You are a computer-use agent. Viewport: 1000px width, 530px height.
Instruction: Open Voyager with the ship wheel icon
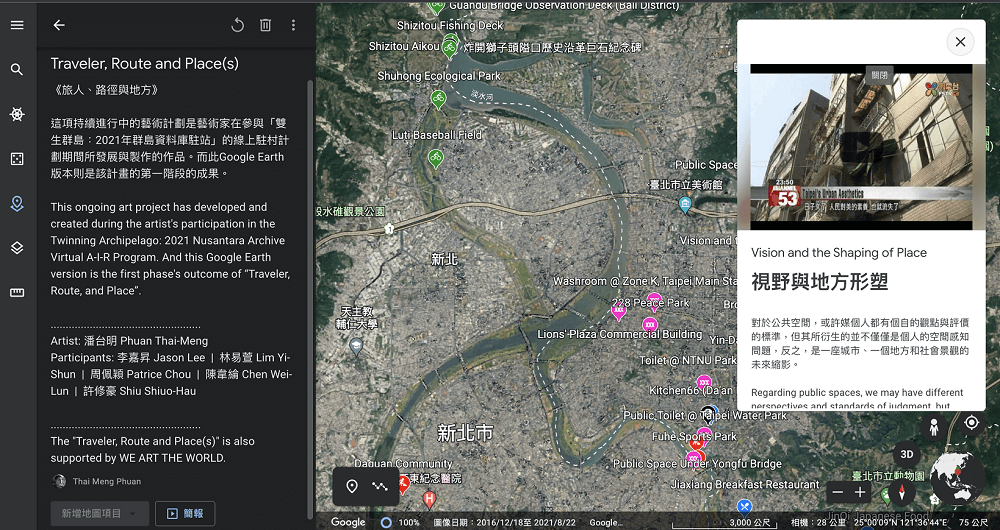[x=17, y=114]
